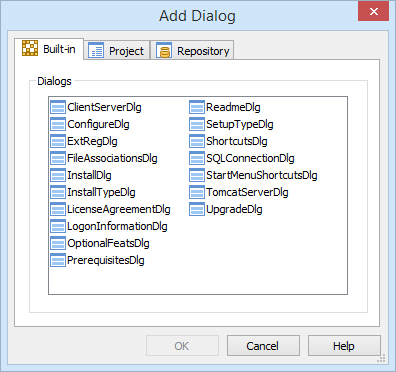Choose PrerequisitesDlg entry text
Viewport: 396px width, 372px height.
[106, 260]
